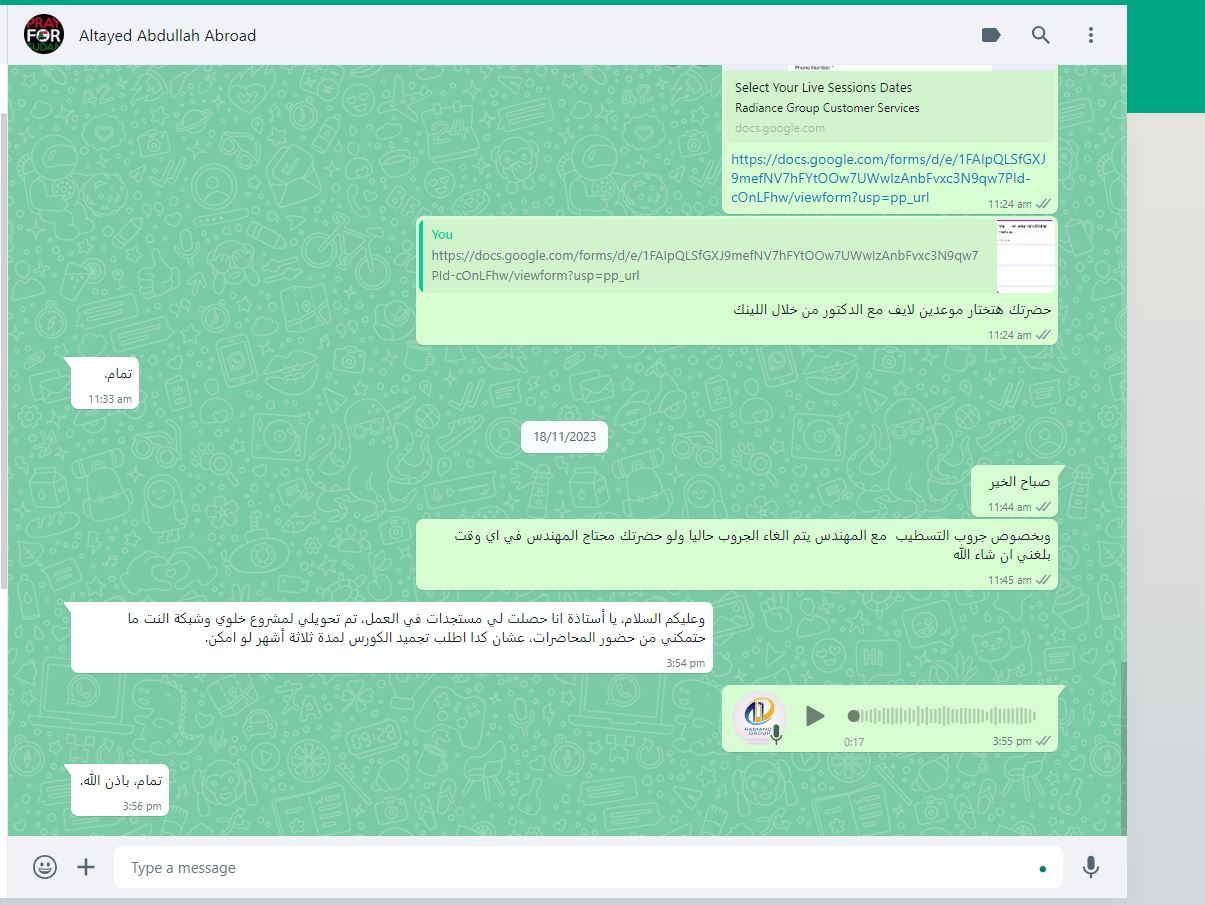Select the sent message at 11:45 am
1205x905 pixels.
737,554
